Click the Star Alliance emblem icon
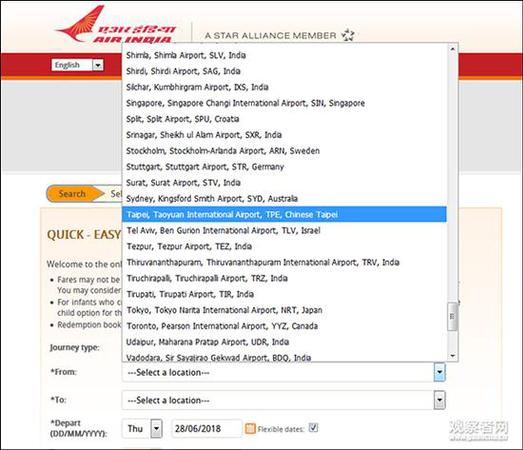523x450 pixels. tap(348, 35)
